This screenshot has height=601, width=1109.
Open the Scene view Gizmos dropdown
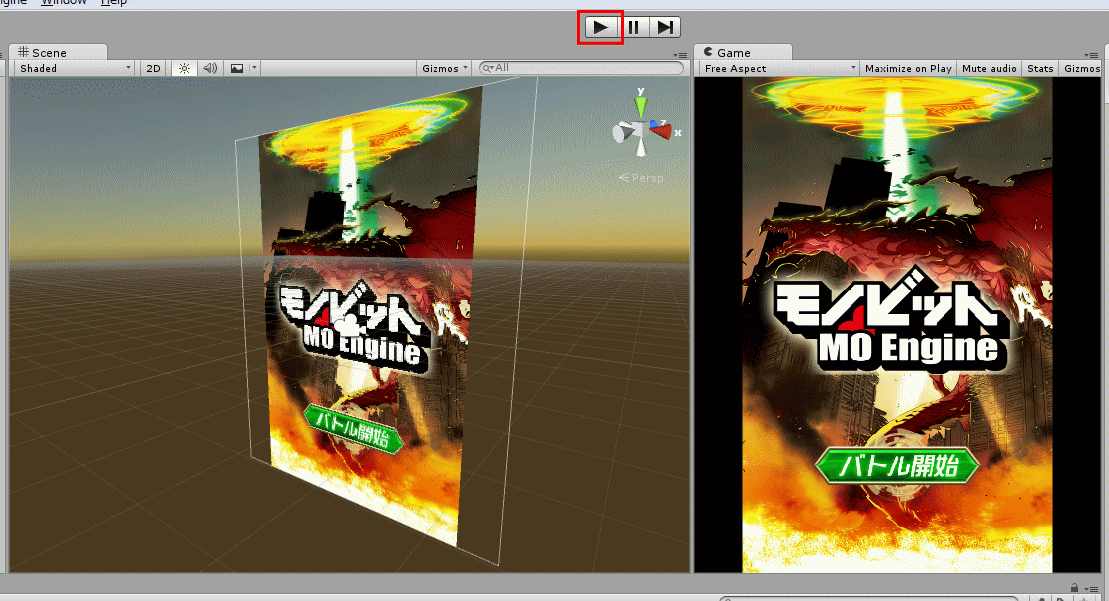(x=445, y=69)
